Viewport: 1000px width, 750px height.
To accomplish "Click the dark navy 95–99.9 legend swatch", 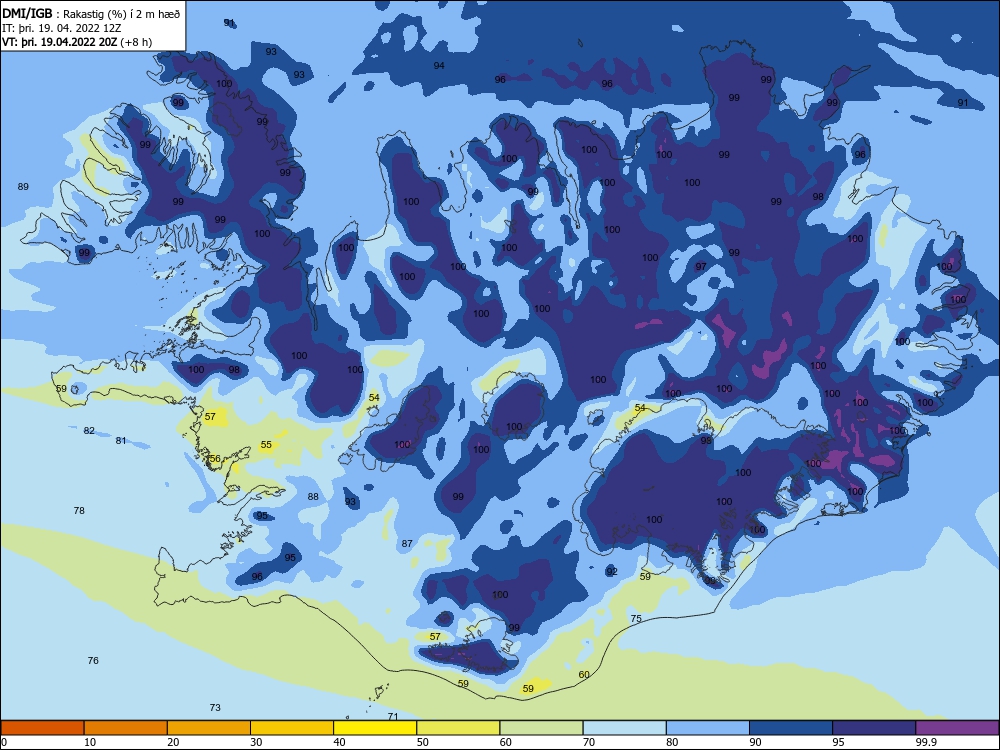I will (874, 728).
